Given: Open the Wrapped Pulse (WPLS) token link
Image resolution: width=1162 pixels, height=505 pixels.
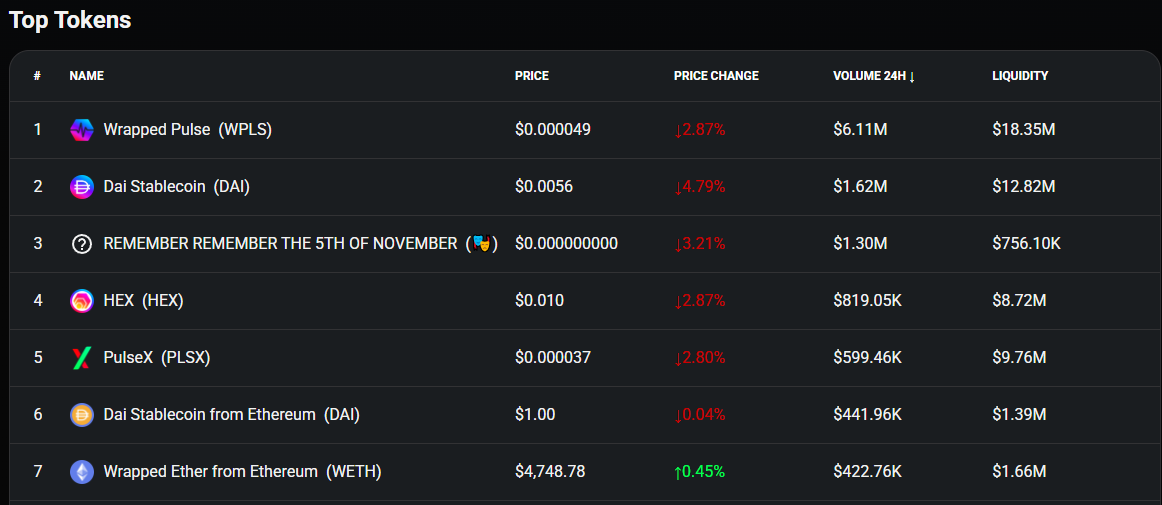Looking at the screenshot, I should [187, 130].
